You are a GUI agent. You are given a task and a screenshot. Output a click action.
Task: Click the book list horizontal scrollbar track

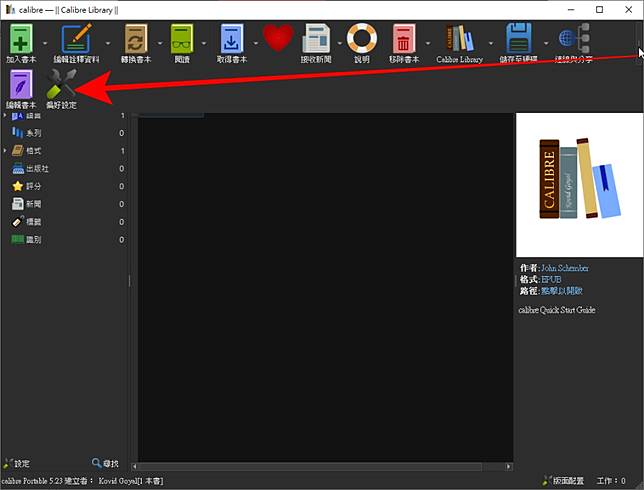click(x=310, y=467)
